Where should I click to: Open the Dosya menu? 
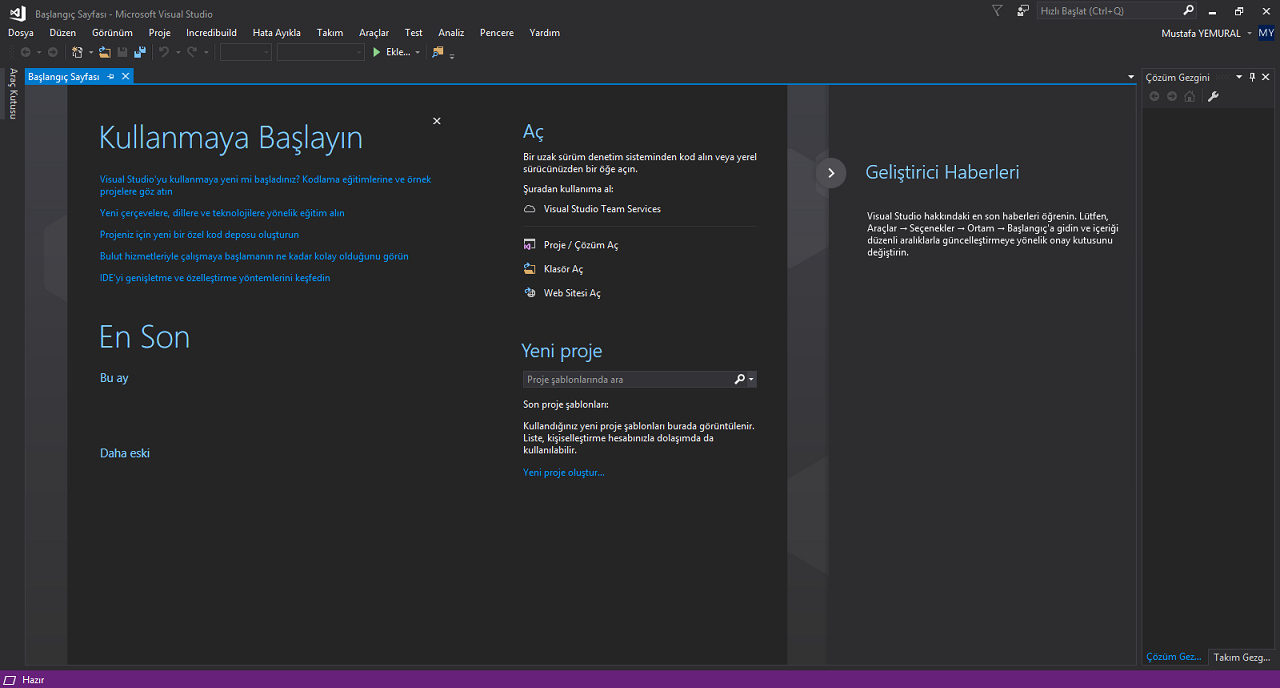coord(21,33)
